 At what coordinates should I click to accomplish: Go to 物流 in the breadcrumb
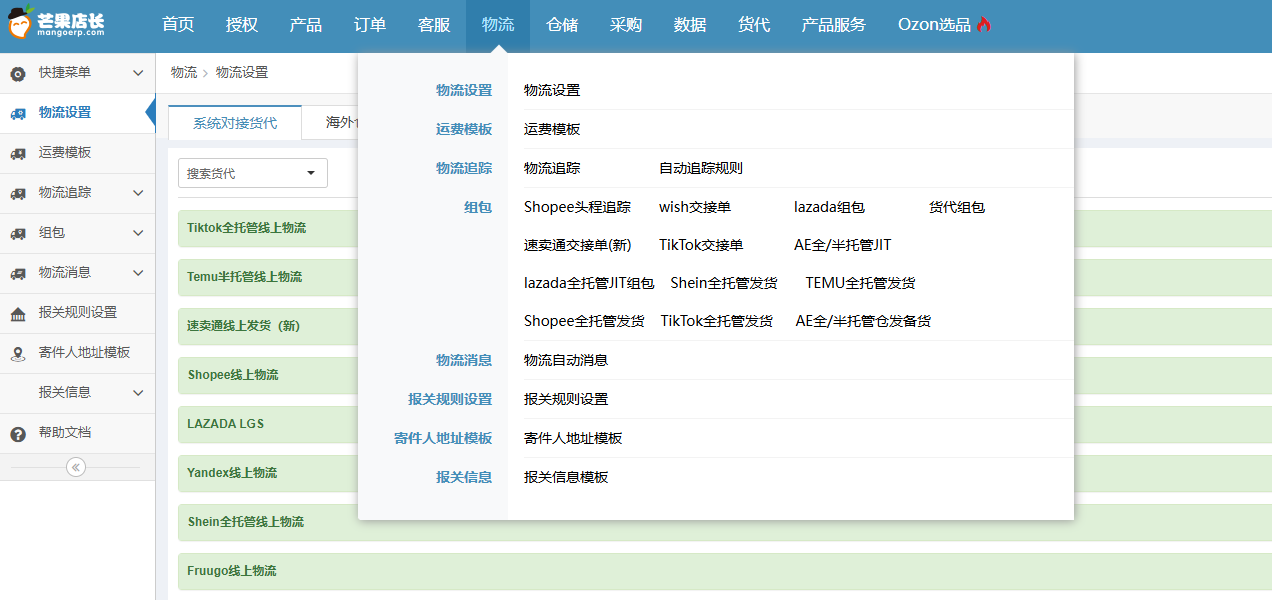coord(183,72)
